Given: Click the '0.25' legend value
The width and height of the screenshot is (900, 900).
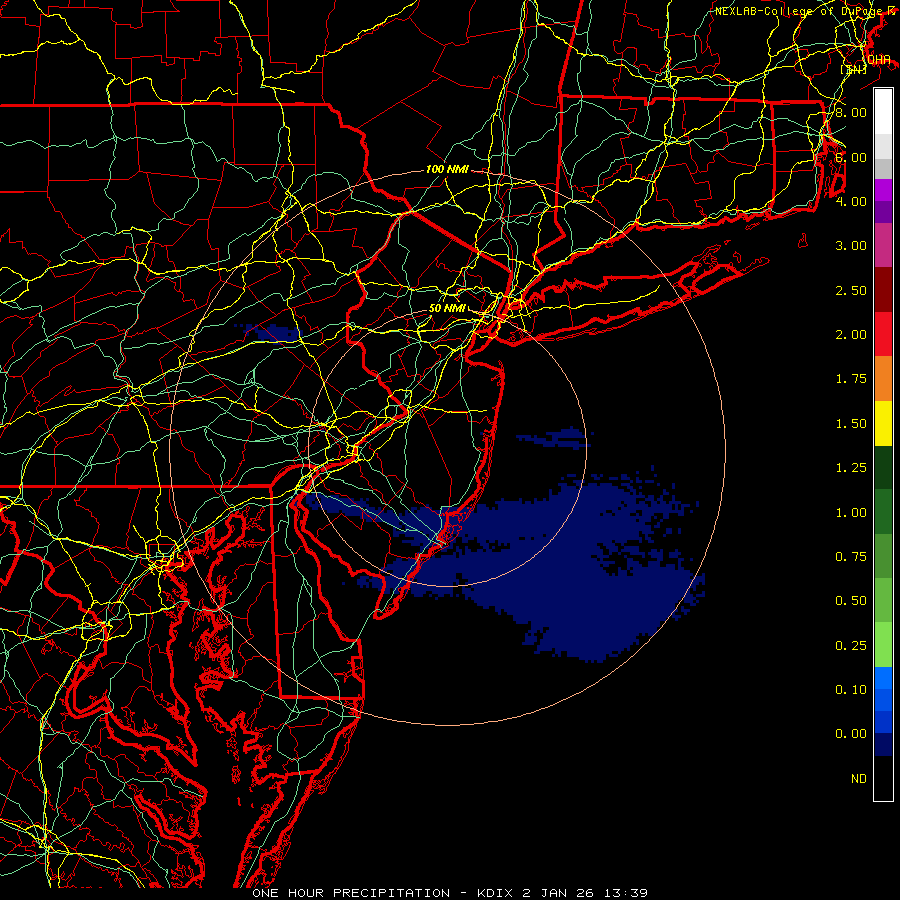Looking at the screenshot, I should pyautogui.click(x=851, y=646).
